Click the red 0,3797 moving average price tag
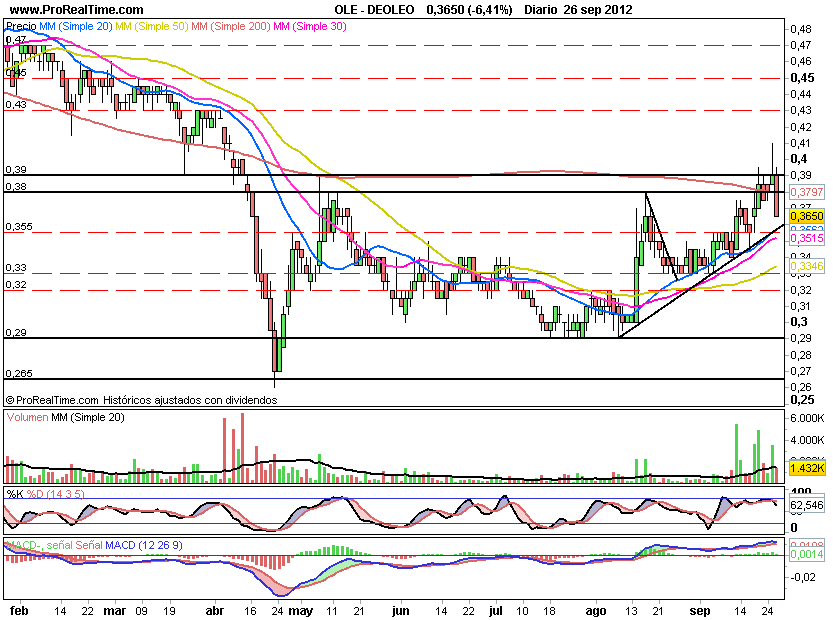The image size is (835, 620). tap(805, 192)
